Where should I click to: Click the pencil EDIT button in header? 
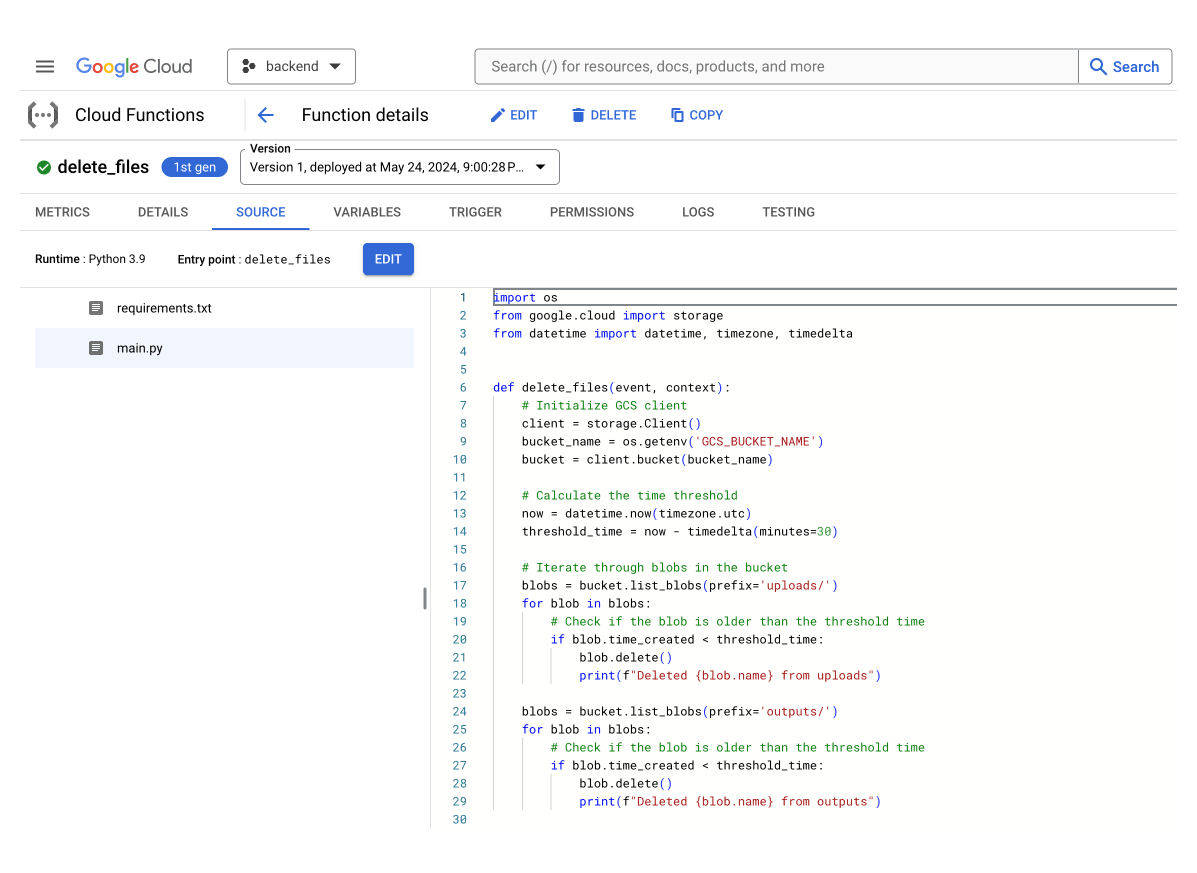[x=513, y=115]
